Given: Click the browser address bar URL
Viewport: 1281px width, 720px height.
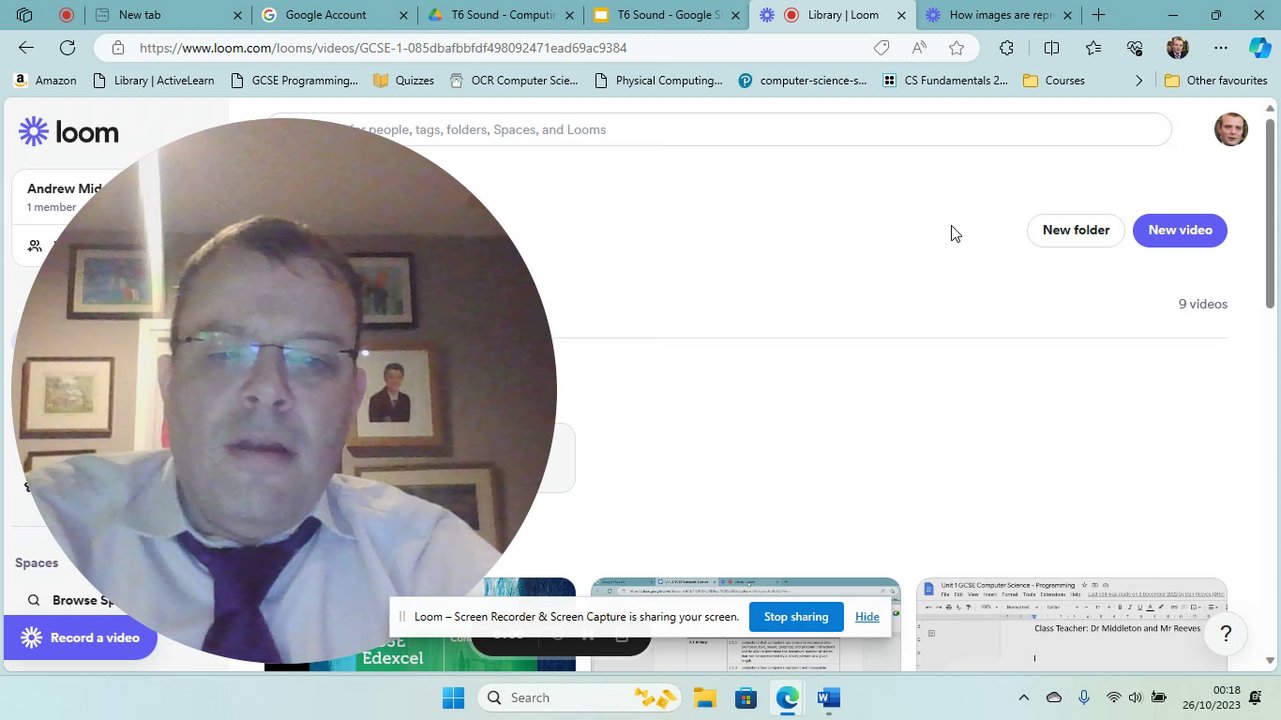Looking at the screenshot, I should point(383,48).
